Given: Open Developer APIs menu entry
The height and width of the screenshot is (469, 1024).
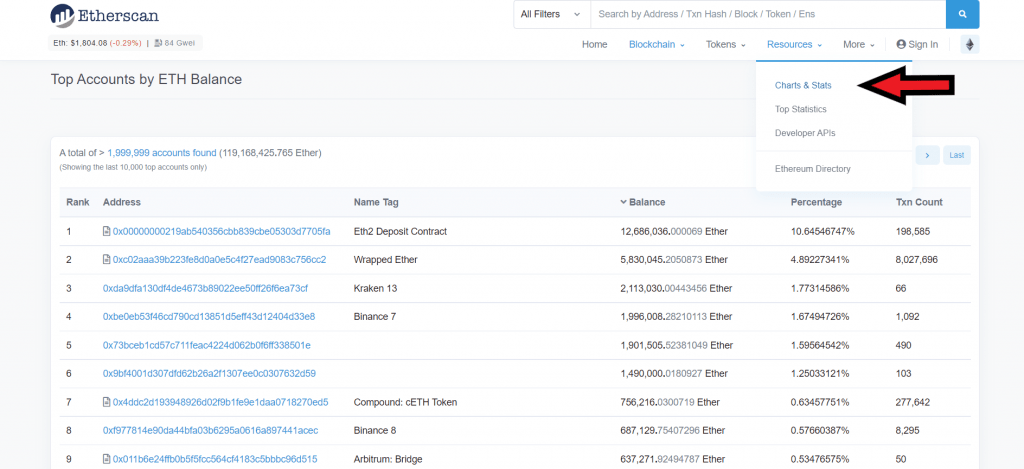Looking at the screenshot, I should click(x=804, y=133).
